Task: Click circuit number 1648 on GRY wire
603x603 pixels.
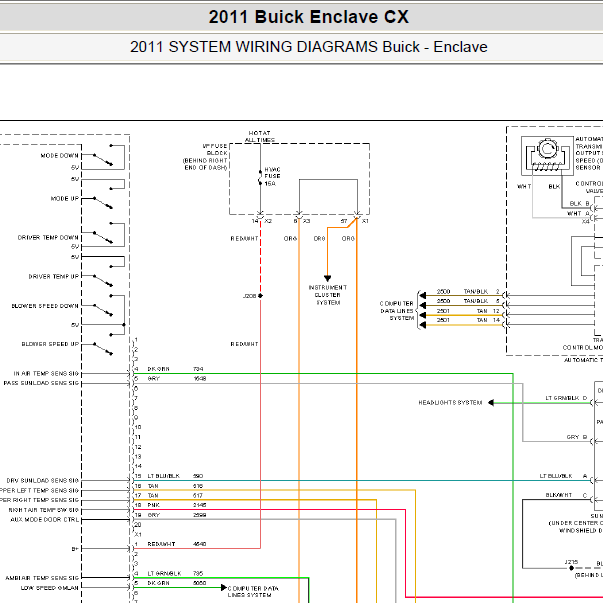Action: (200, 379)
